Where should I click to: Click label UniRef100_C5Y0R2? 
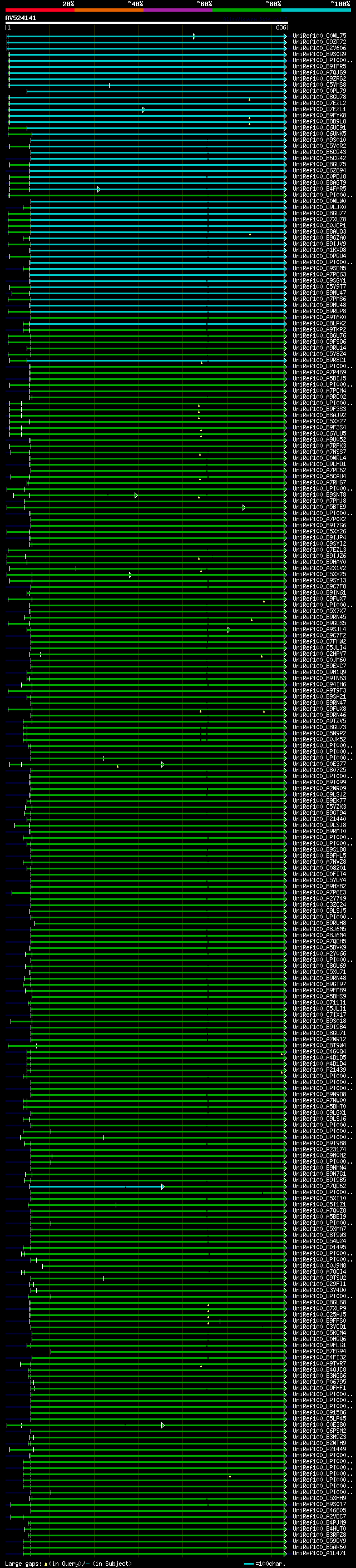click(319, 146)
